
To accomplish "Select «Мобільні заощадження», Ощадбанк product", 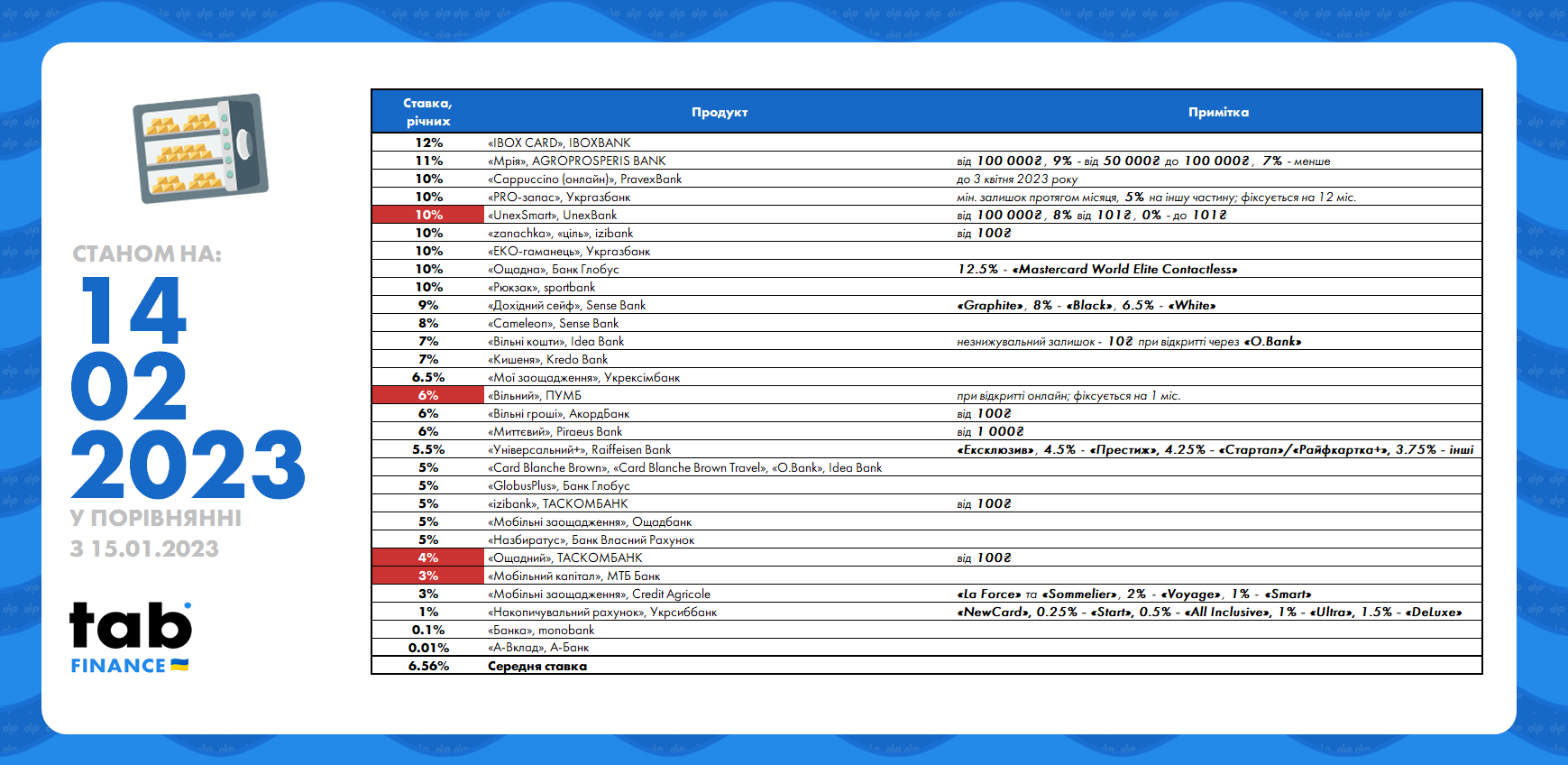I will click(x=590, y=521).
